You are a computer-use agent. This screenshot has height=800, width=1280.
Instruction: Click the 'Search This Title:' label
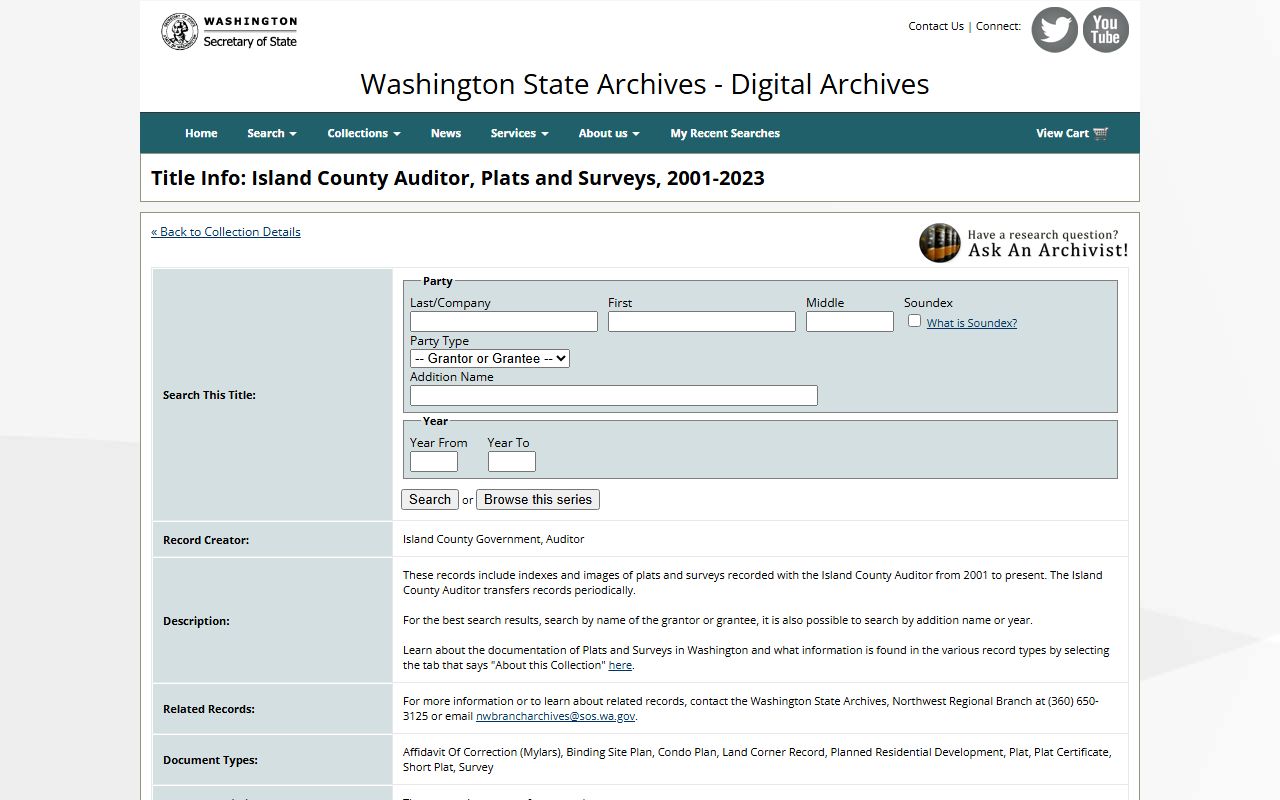click(x=209, y=395)
